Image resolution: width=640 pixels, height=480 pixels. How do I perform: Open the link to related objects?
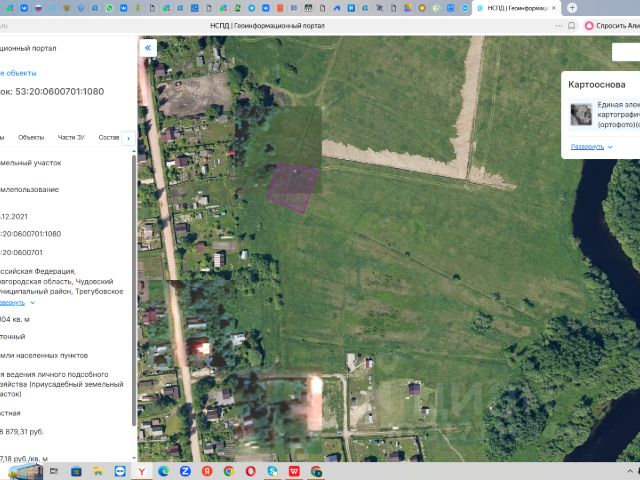click(18, 73)
